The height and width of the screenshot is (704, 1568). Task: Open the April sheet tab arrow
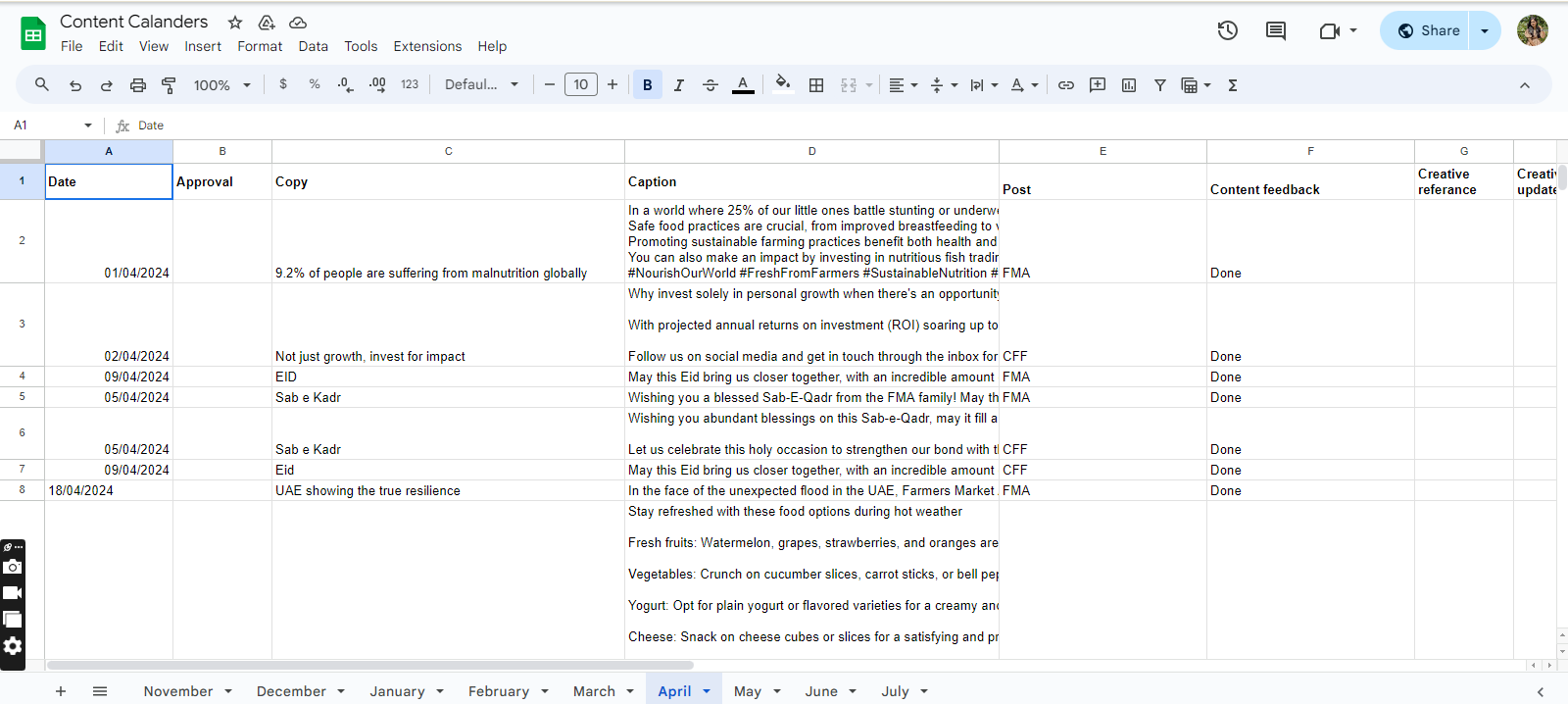[707, 691]
